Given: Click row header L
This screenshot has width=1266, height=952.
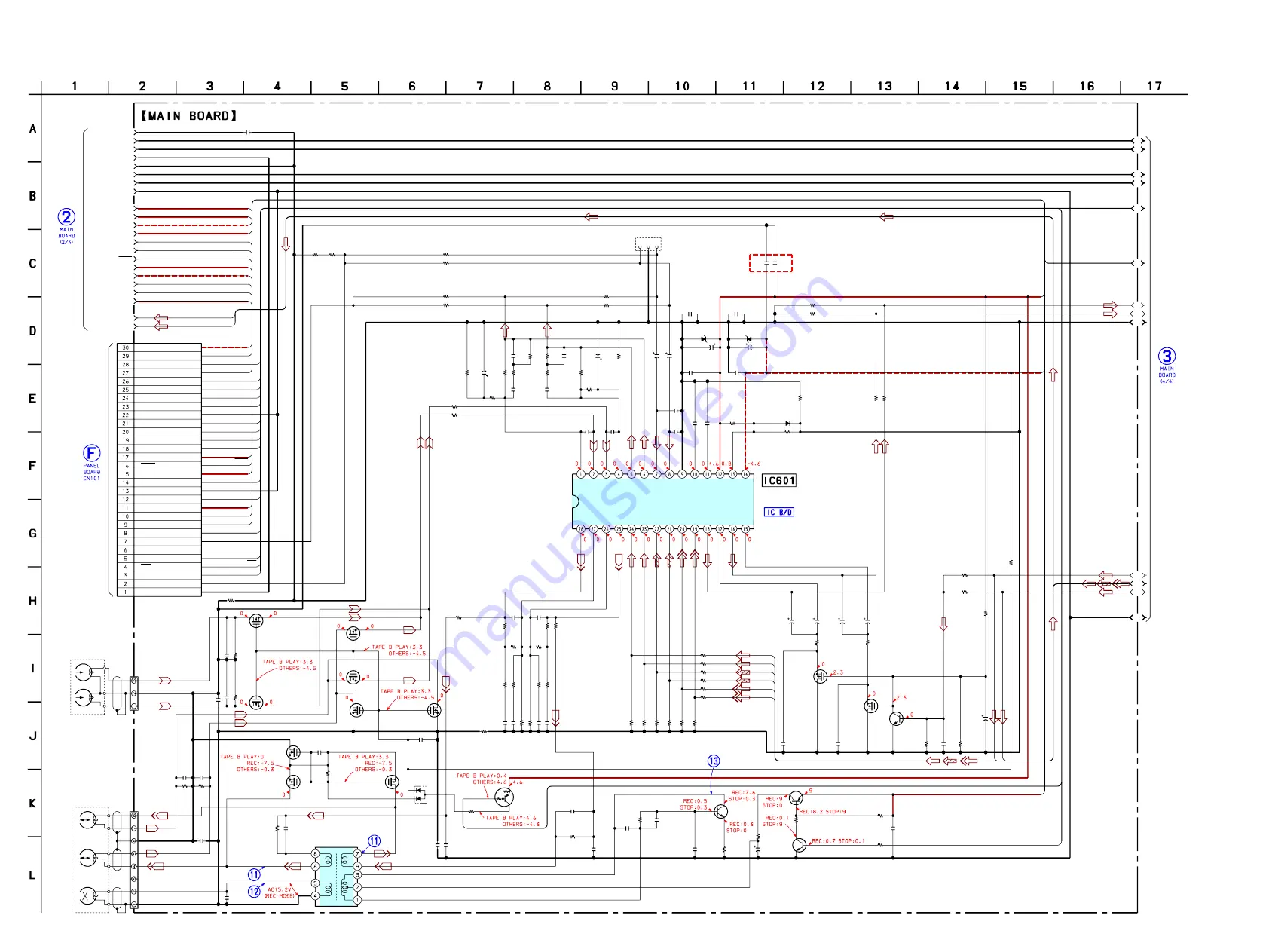Looking at the screenshot, I should tap(32, 875).
